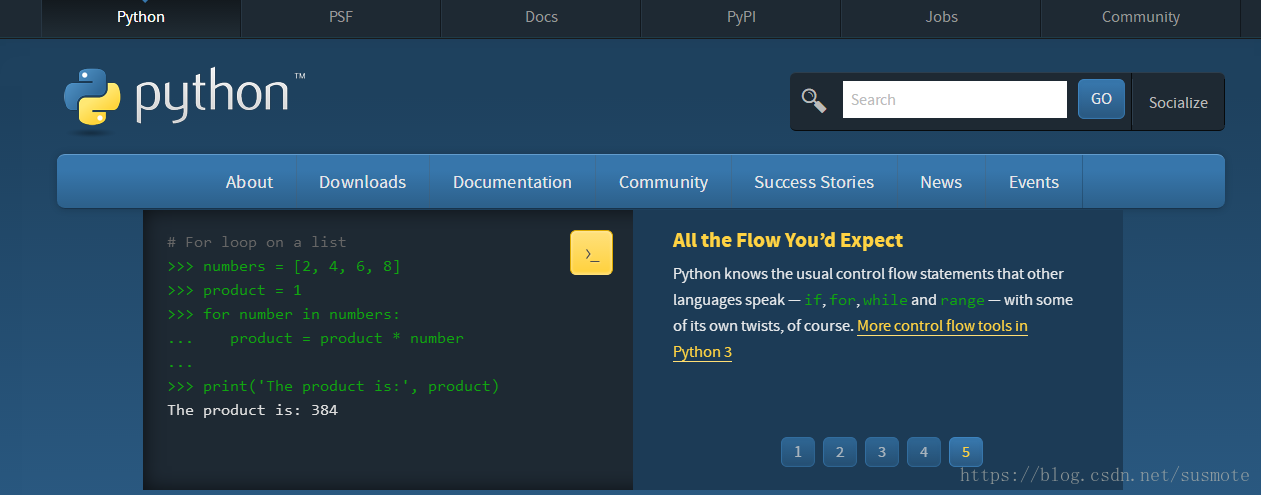Show slide 2 of the carousel
This screenshot has width=1261, height=495.
tap(840, 452)
